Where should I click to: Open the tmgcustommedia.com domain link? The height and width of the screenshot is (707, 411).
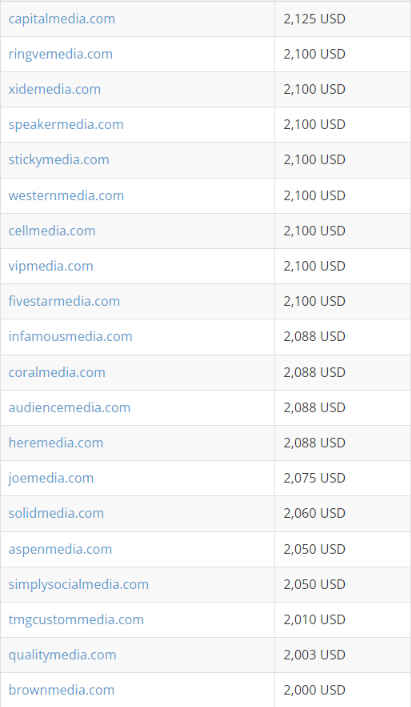(76, 620)
